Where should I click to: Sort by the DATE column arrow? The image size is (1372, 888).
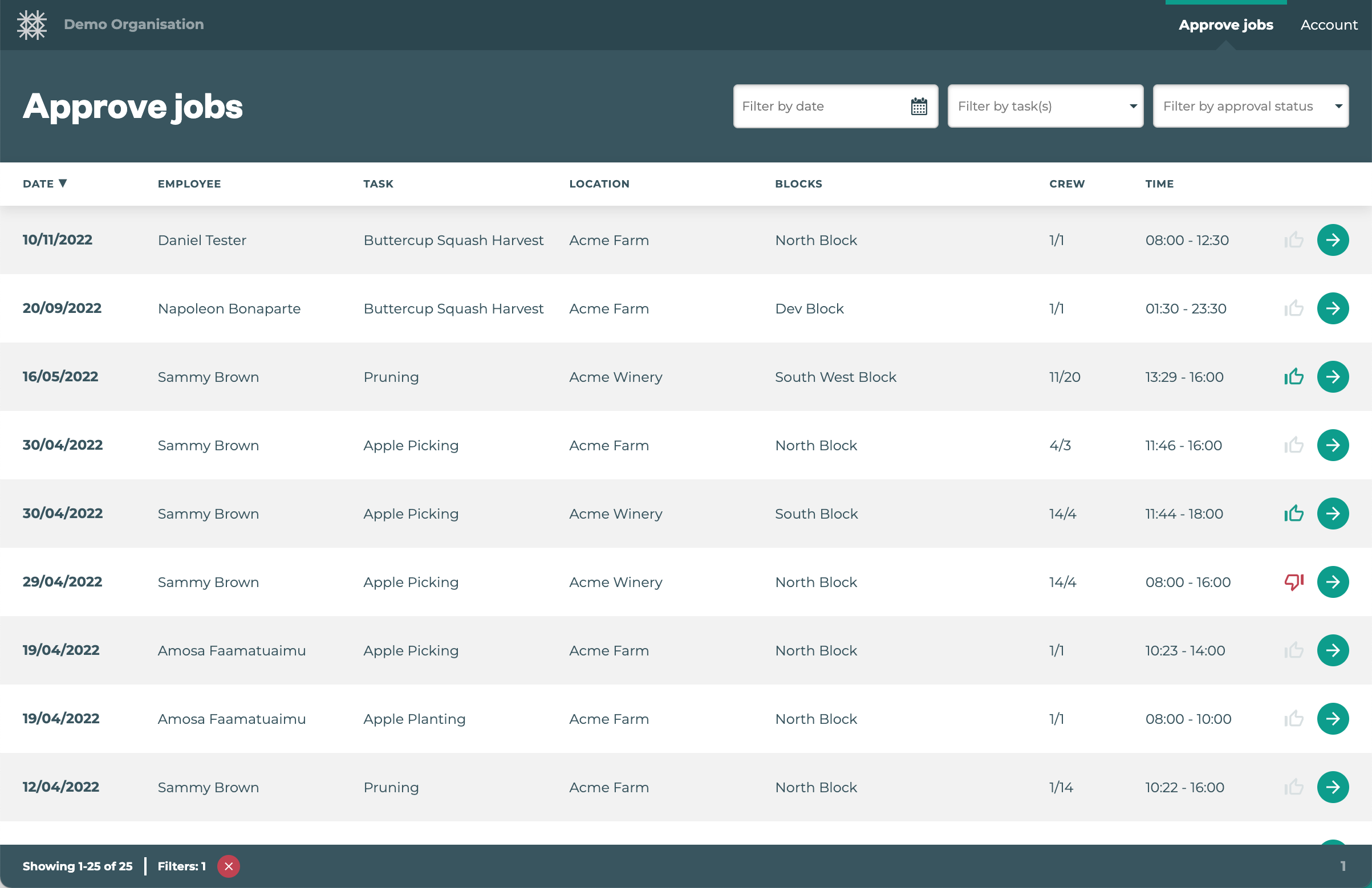(x=63, y=184)
